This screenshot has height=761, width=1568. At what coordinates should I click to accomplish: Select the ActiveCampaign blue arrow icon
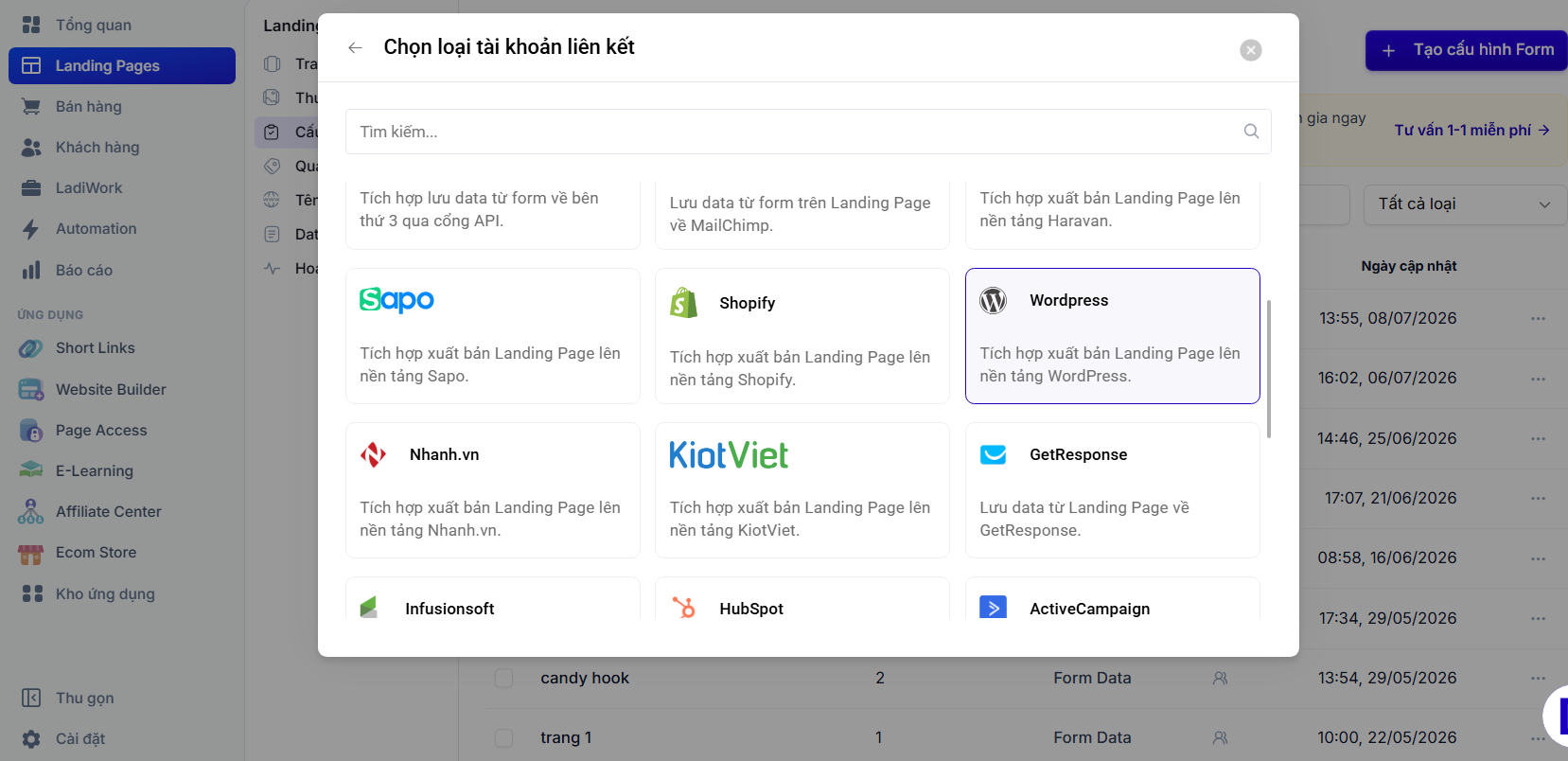993,608
